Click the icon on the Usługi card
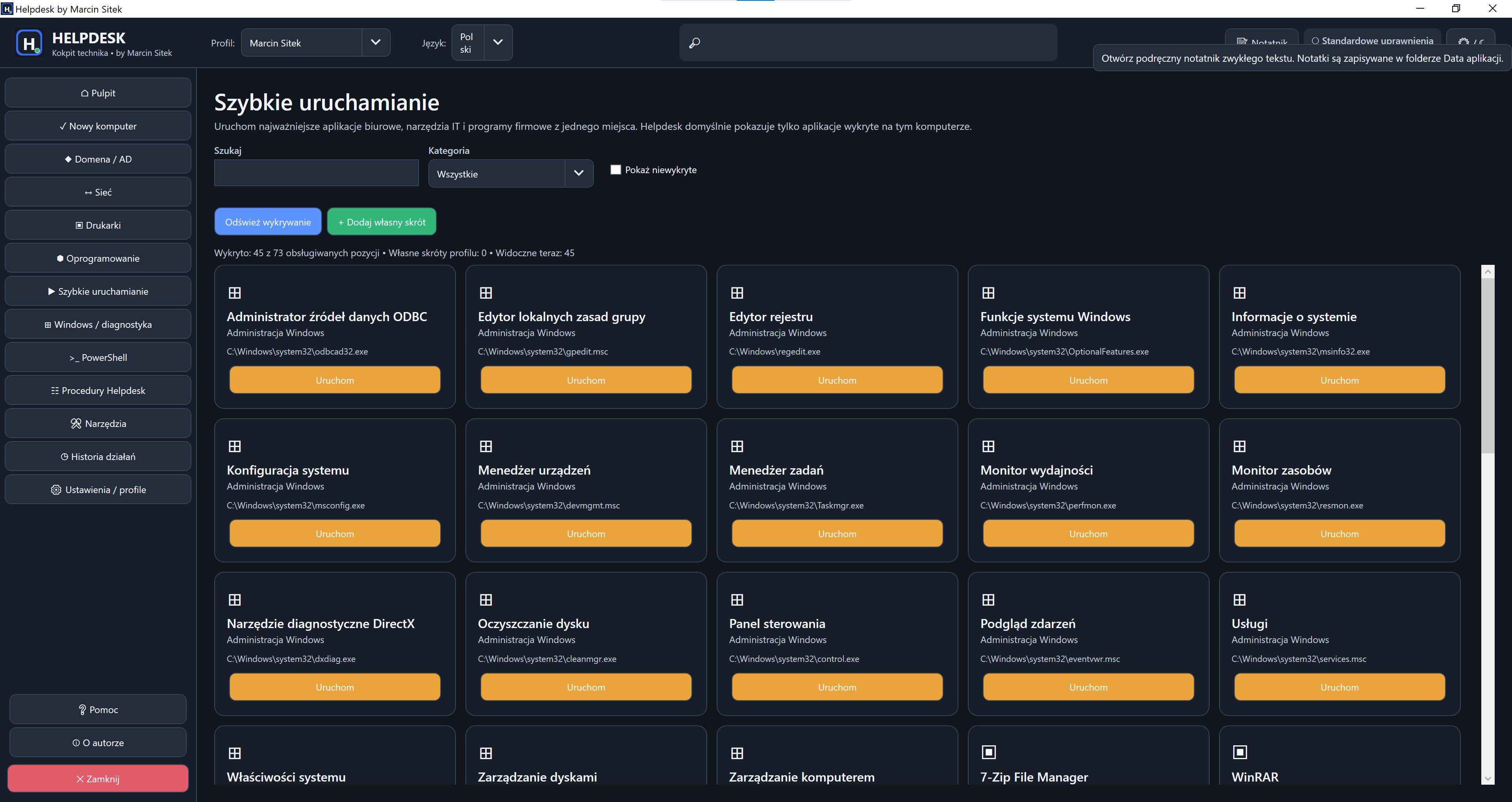Screen dimensions: 1512x802 coord(1240,600)
